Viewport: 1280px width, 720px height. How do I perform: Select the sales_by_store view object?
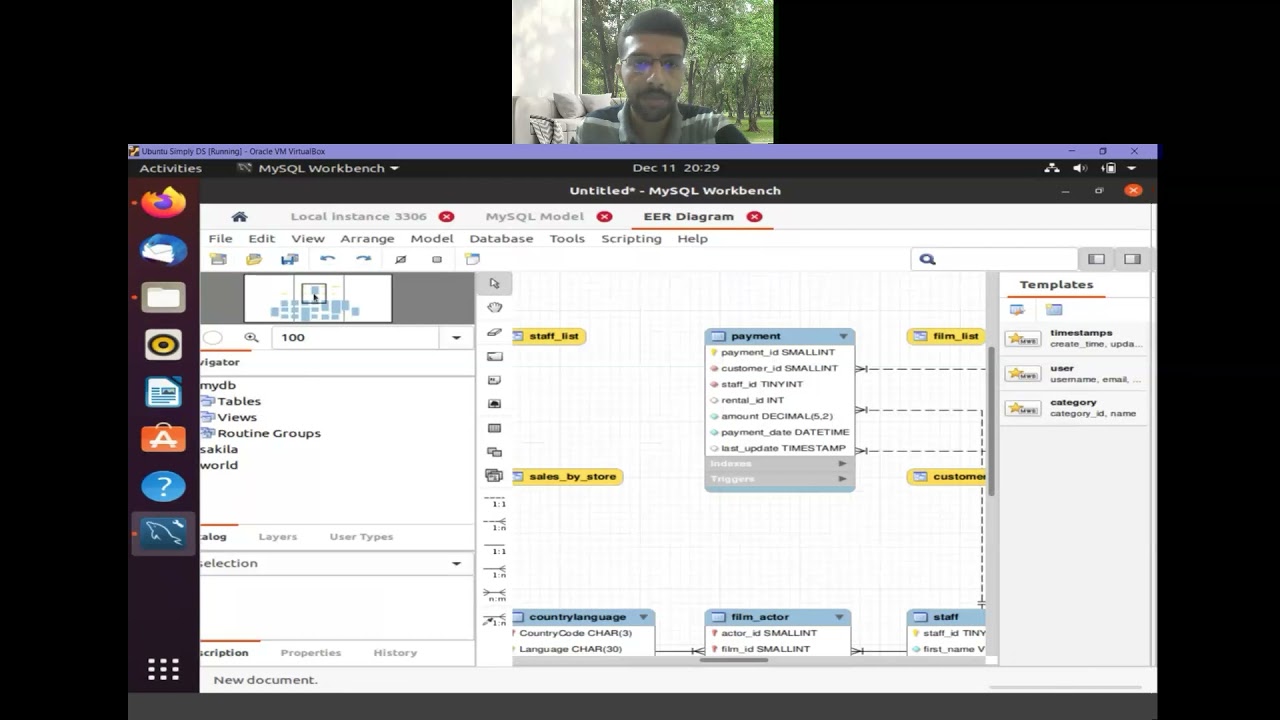point(567,477)
